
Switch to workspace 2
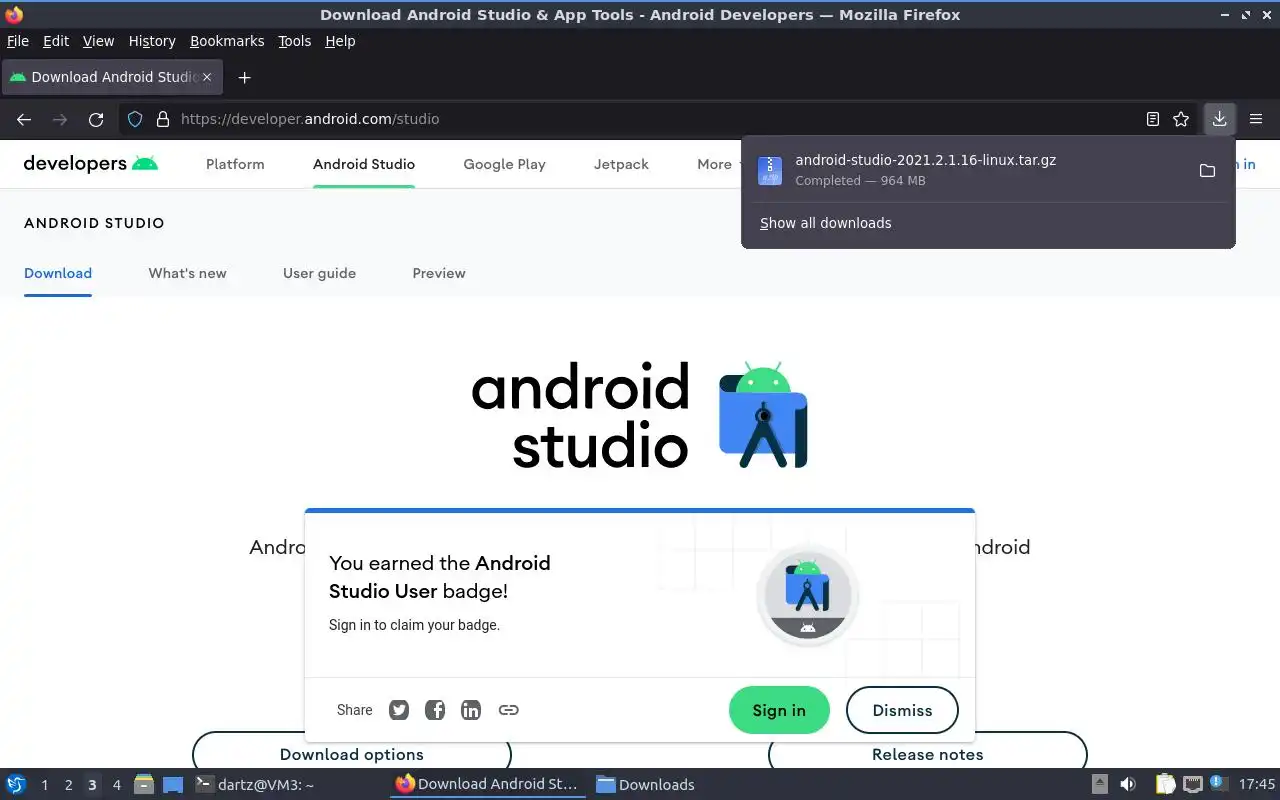[x=68, y=785]
